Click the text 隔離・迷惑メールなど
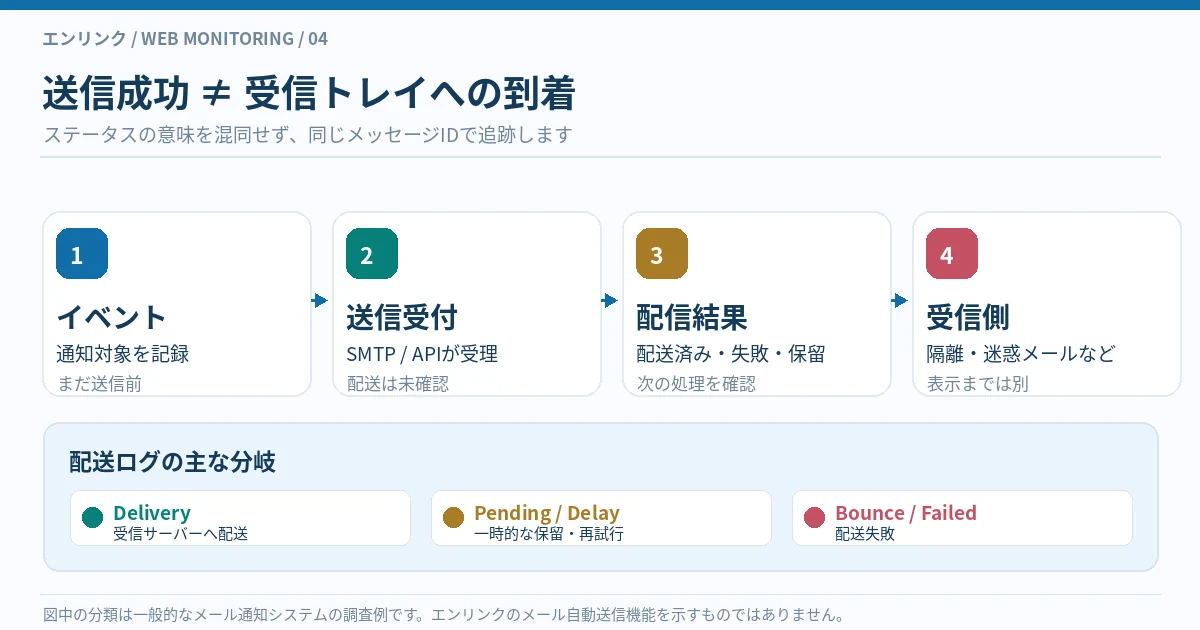1200x630 pixels. pyautogui.click(x=1021, y=354)
